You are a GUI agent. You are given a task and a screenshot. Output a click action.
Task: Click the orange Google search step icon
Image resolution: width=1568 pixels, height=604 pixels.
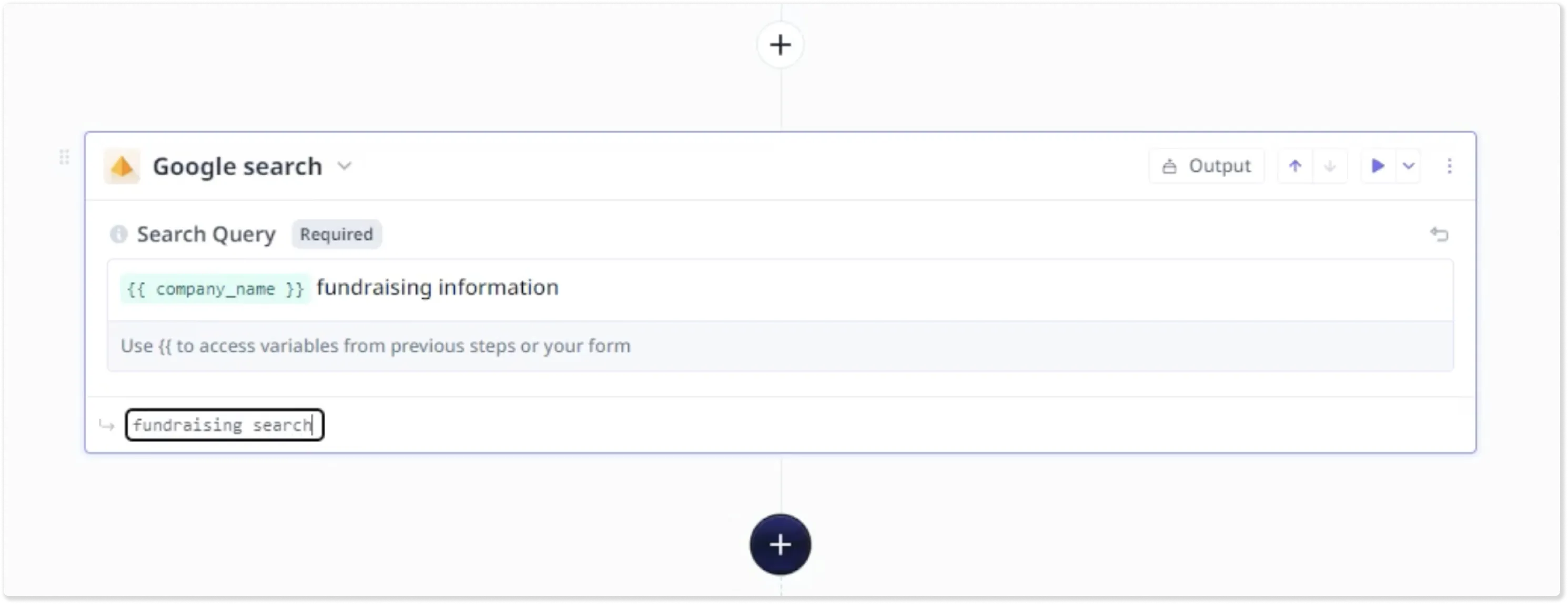click(x=122, y=166)
